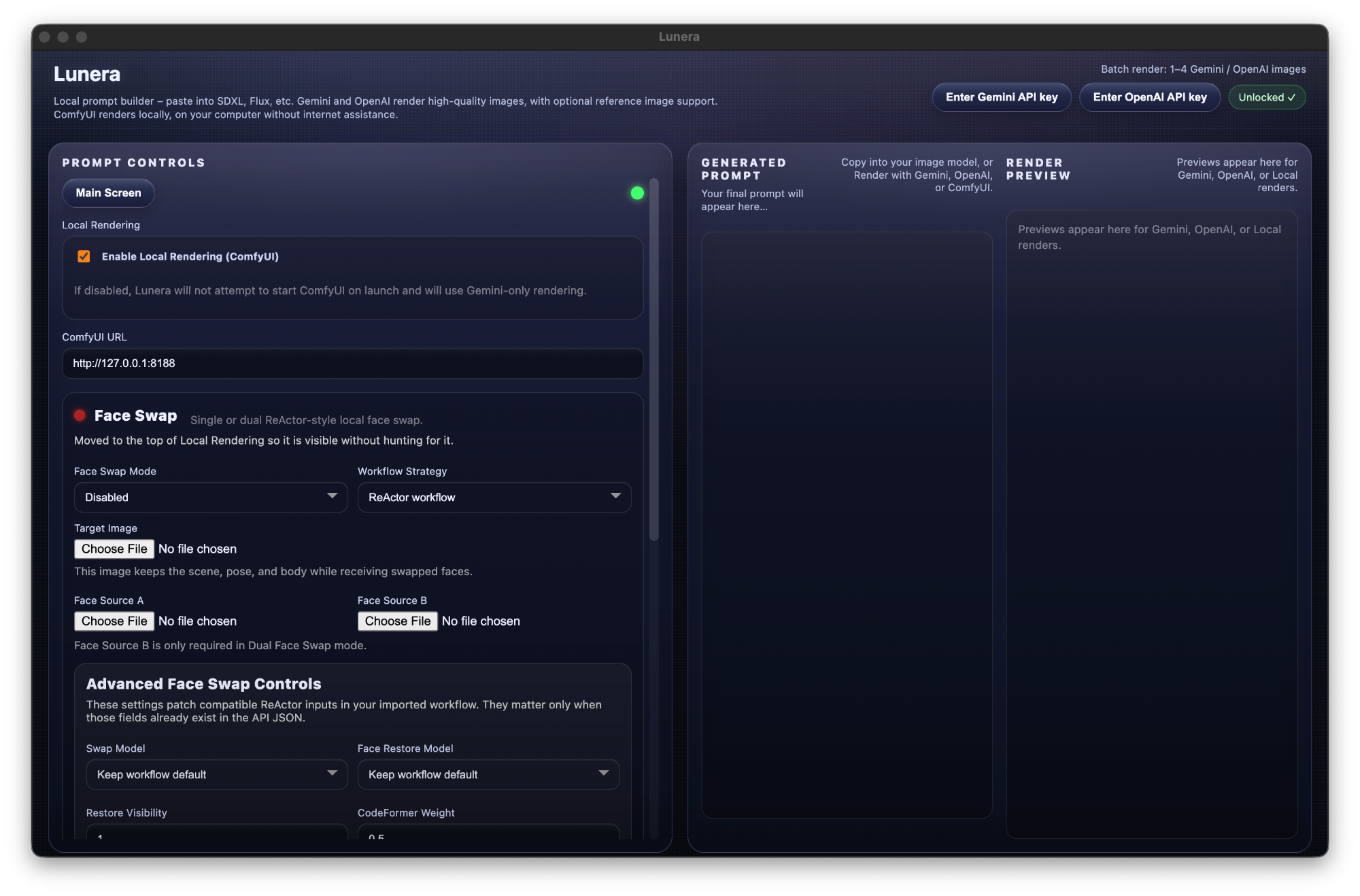
Task: Click inside the Generated Prompt text area
Action: click(847, 523)
